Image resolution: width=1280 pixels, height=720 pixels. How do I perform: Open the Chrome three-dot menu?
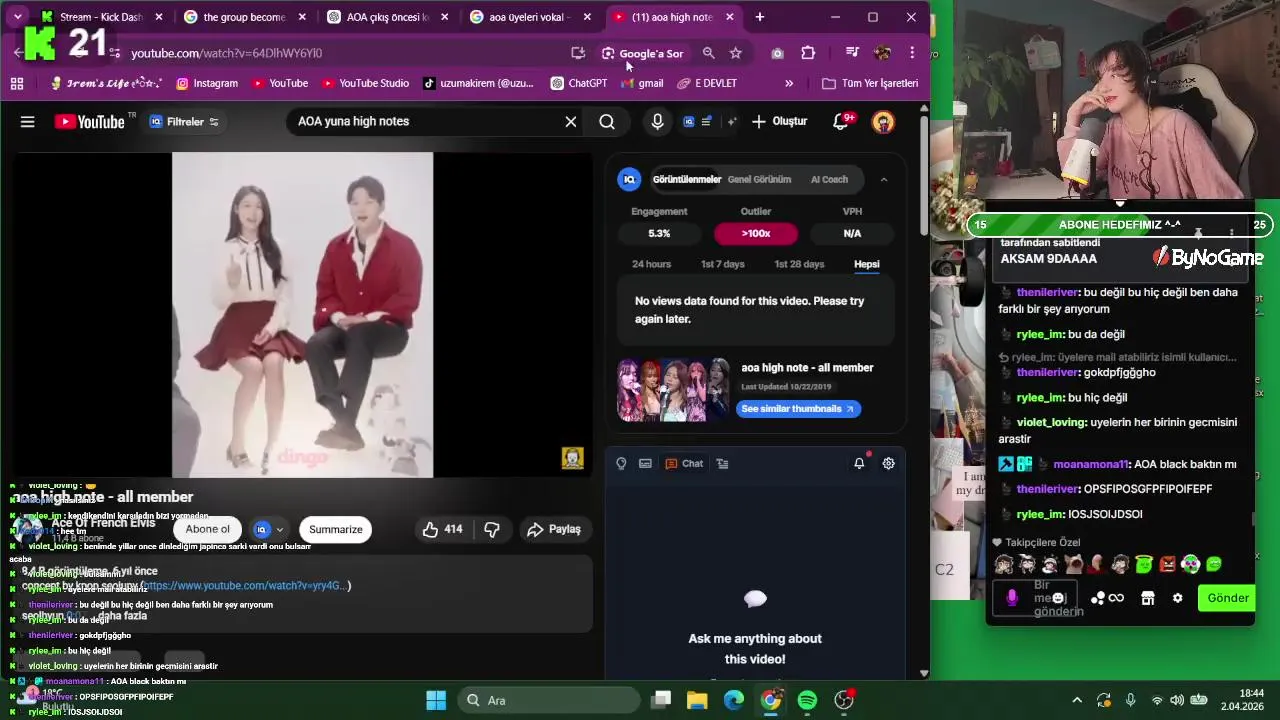912,53
